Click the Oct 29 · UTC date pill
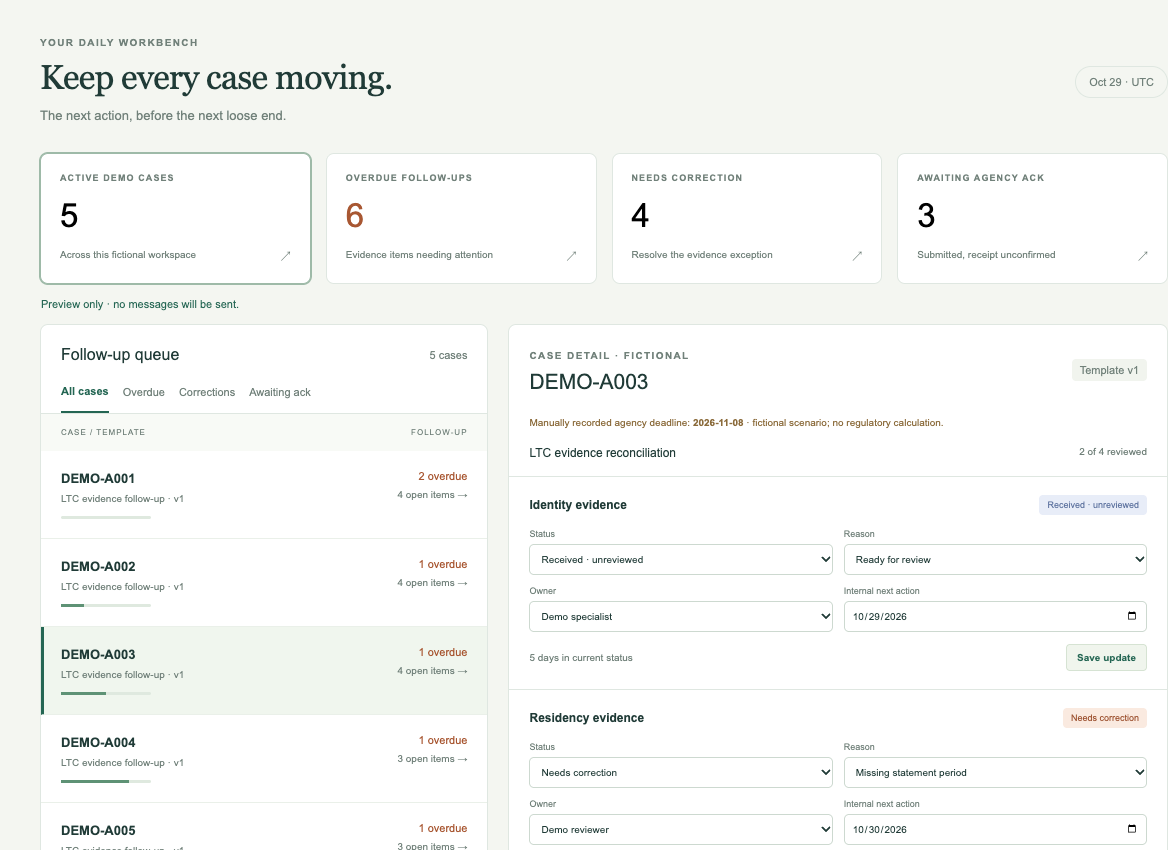The width and height of the screenshot is (1168, 850). click(x=1121, y=82)
